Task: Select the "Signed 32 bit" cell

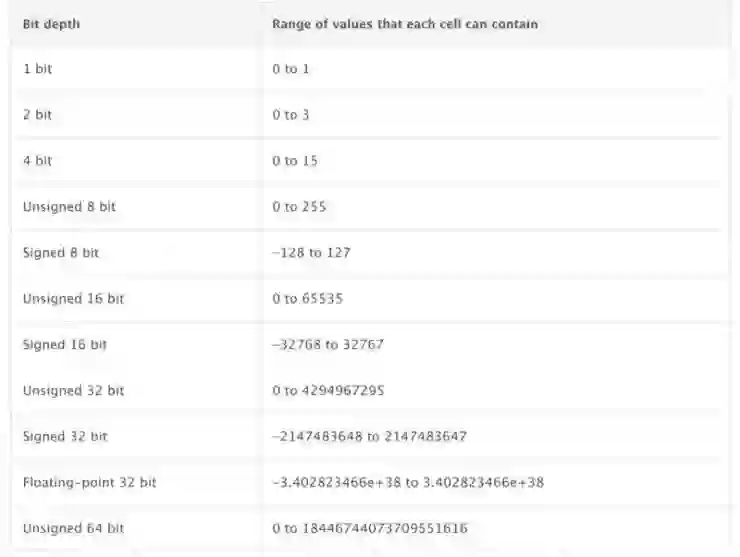Action: [64, 436]
